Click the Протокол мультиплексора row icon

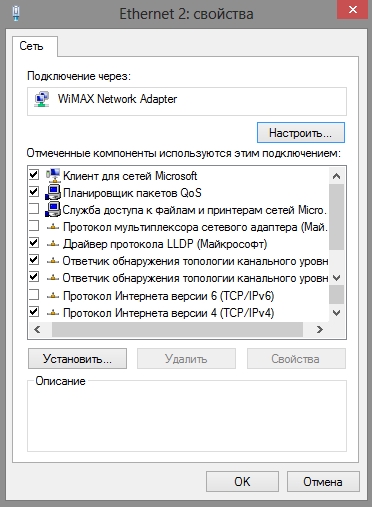(x=53, y=227)
